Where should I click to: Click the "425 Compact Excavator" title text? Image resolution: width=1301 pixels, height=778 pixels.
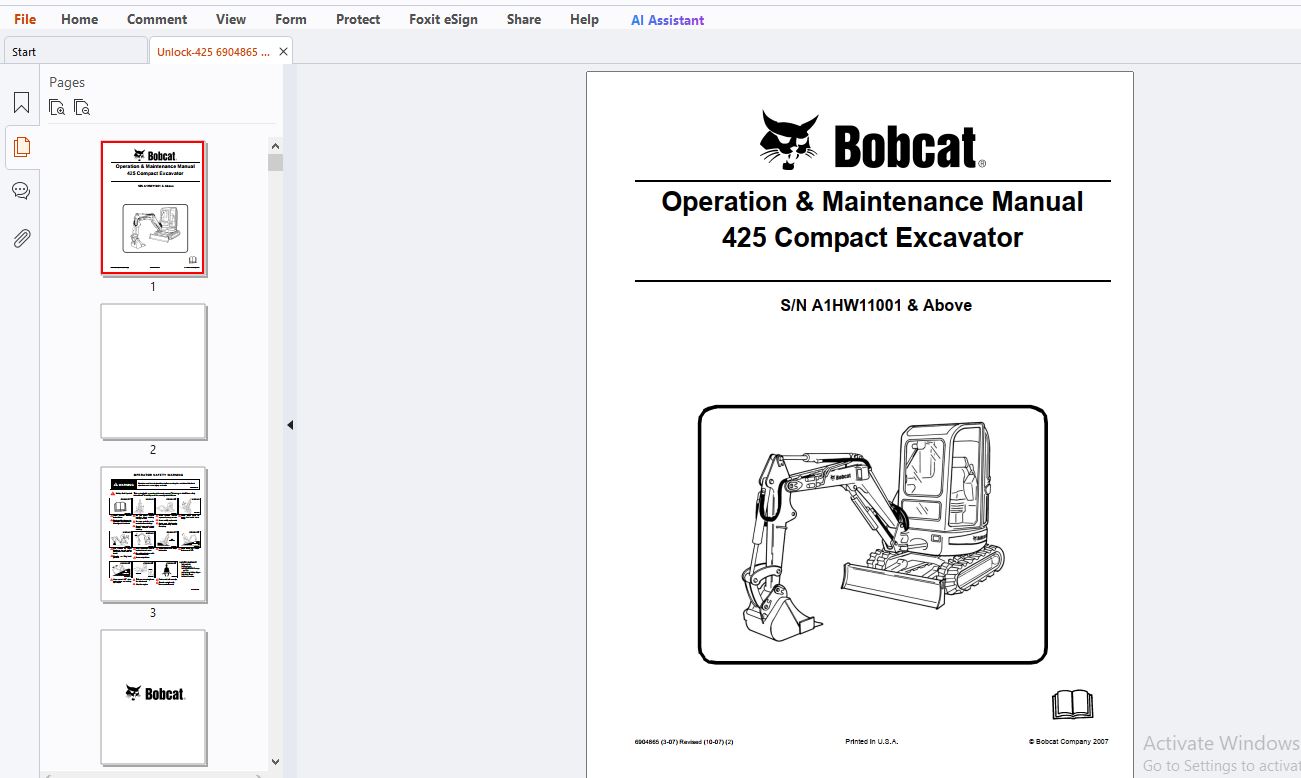872,238
